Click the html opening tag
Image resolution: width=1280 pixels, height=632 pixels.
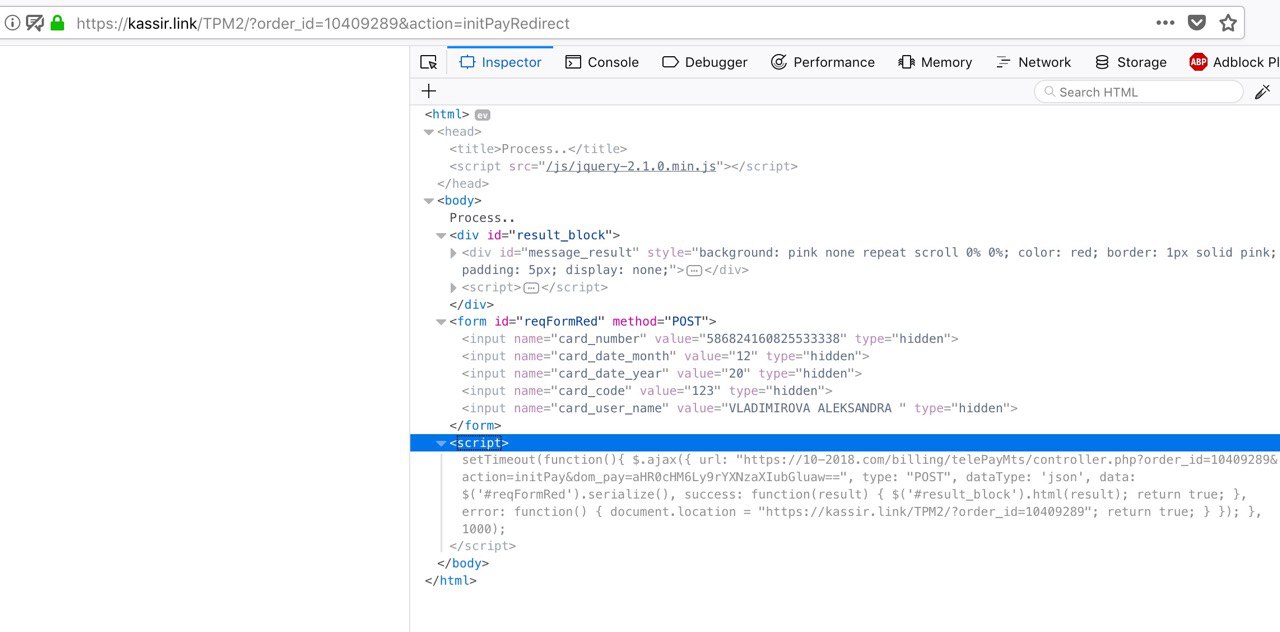coord(447,115)
